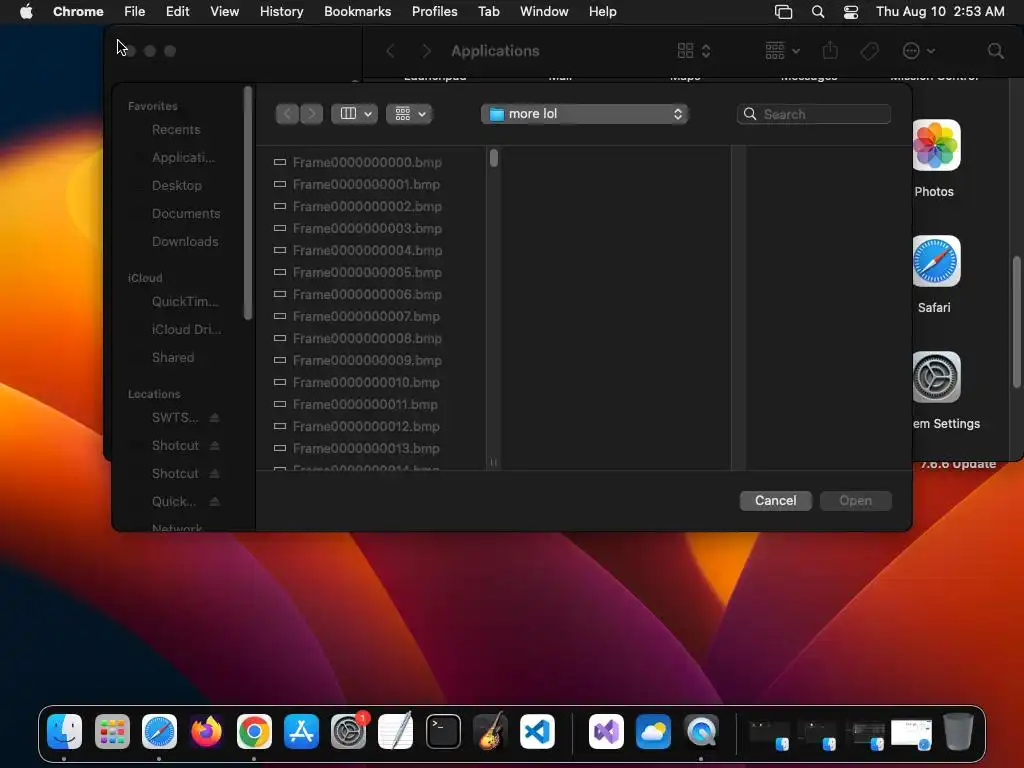Open the 'more lol' folder location popup

click(x=584, y=114)
